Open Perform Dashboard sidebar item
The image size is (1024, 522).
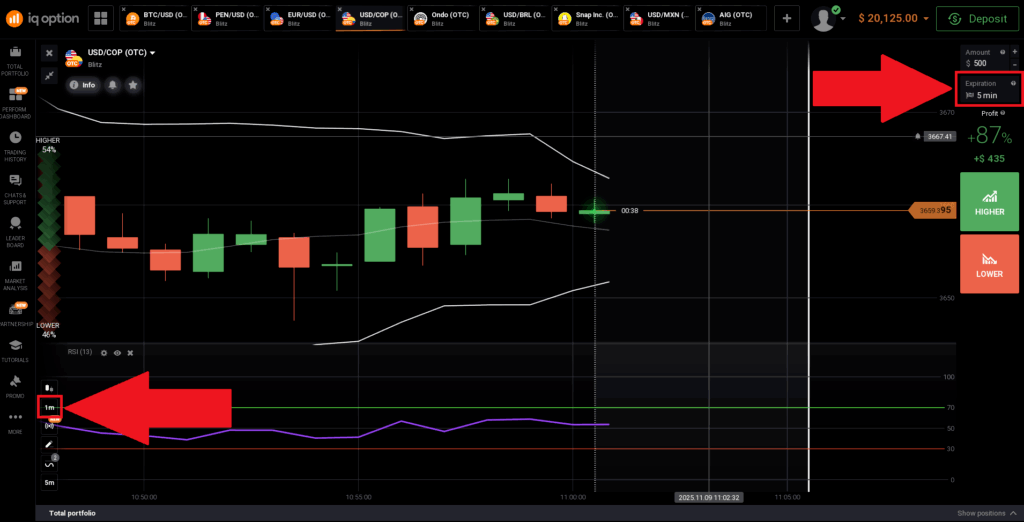tap(16, 103)
